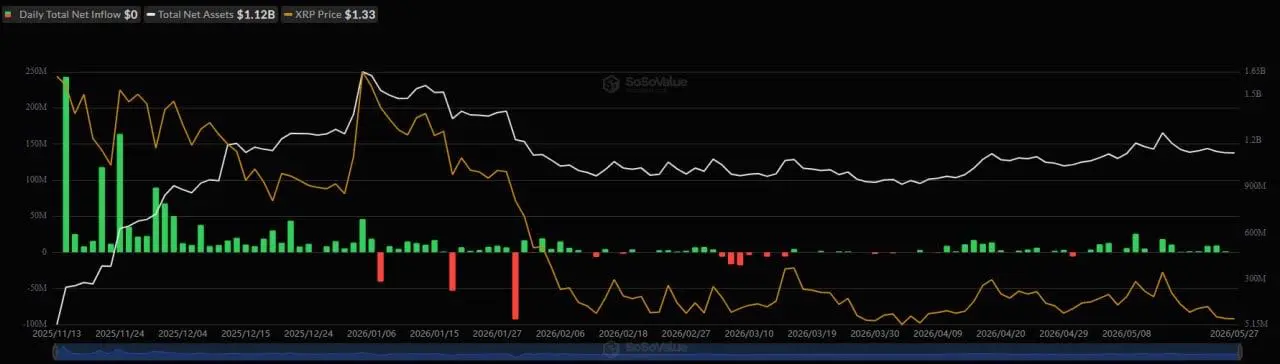
Task: Click the x-axis date label 2025/12/15
Action: pos(245,333)
